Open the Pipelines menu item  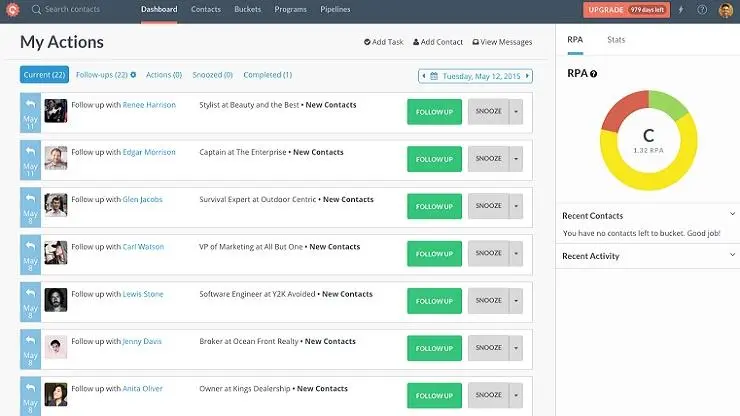click(x=335, y=9)
